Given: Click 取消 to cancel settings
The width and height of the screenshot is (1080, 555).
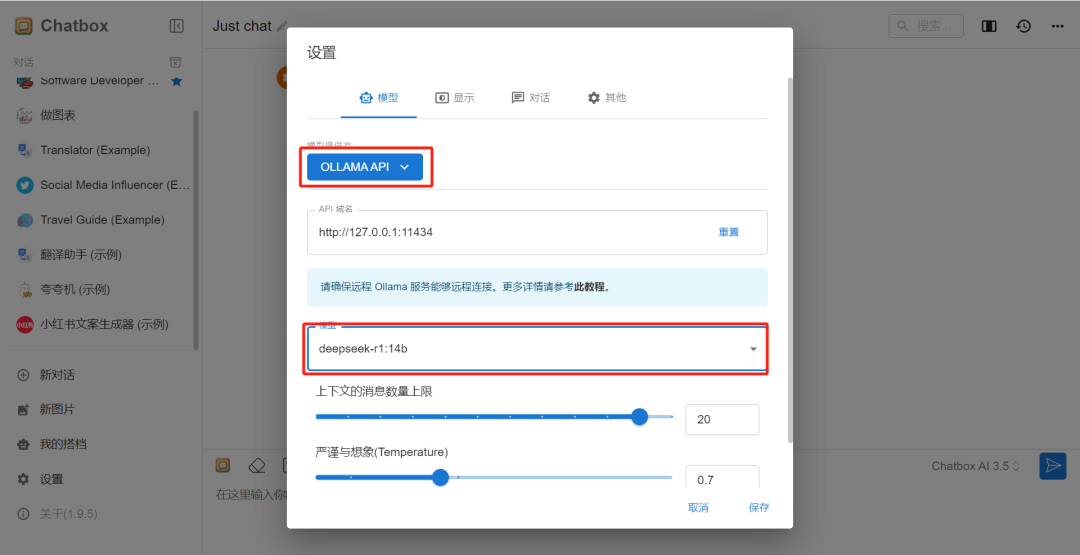Looking at the screenshot, I should (x=698, y=507).
